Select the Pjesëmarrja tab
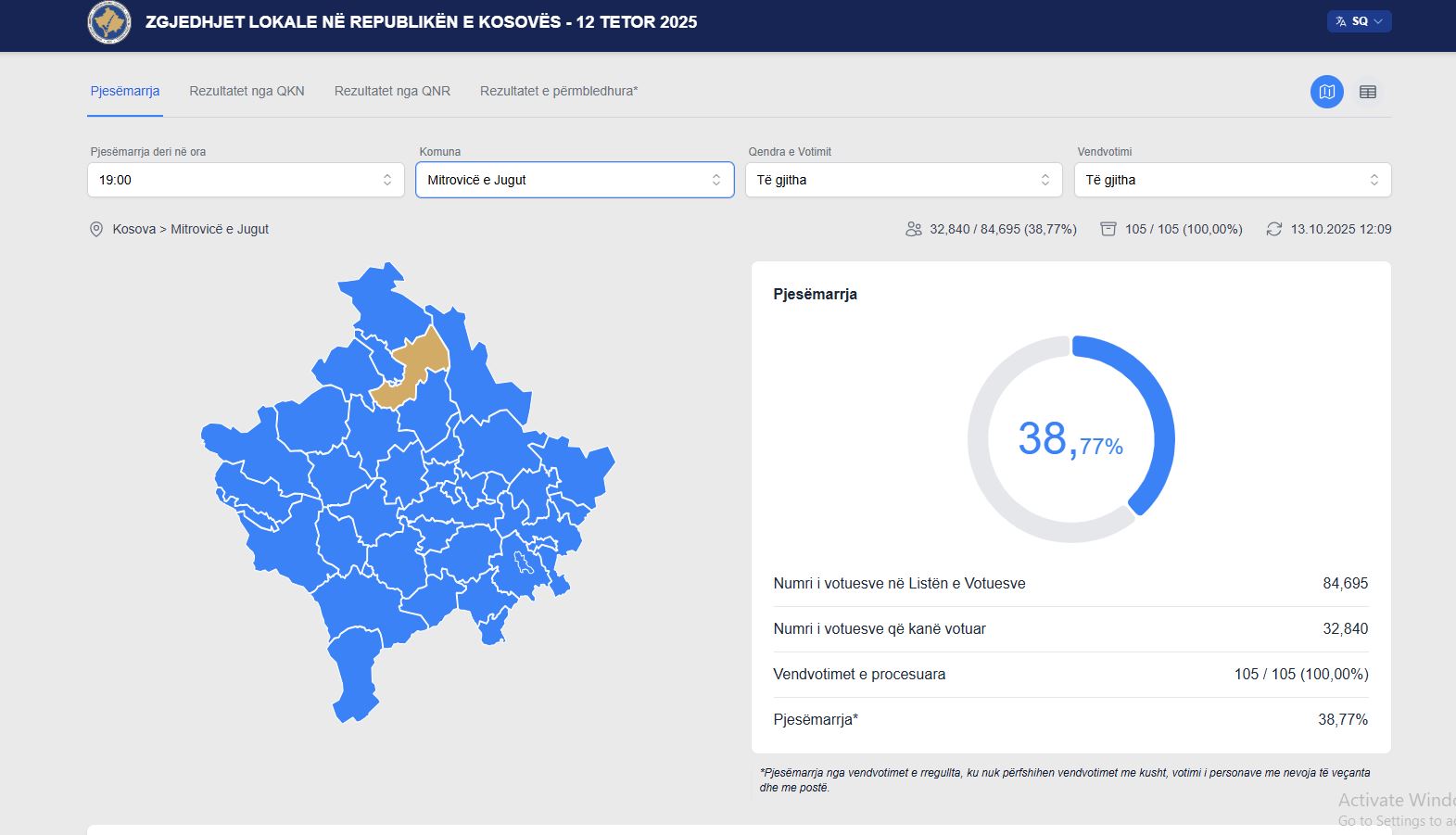1456x835 pixels. (125, 91)
